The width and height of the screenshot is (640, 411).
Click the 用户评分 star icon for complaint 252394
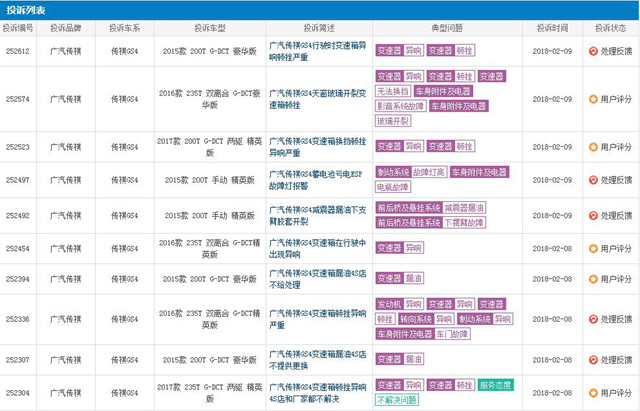pyautogui.click(x=593, y=279)
